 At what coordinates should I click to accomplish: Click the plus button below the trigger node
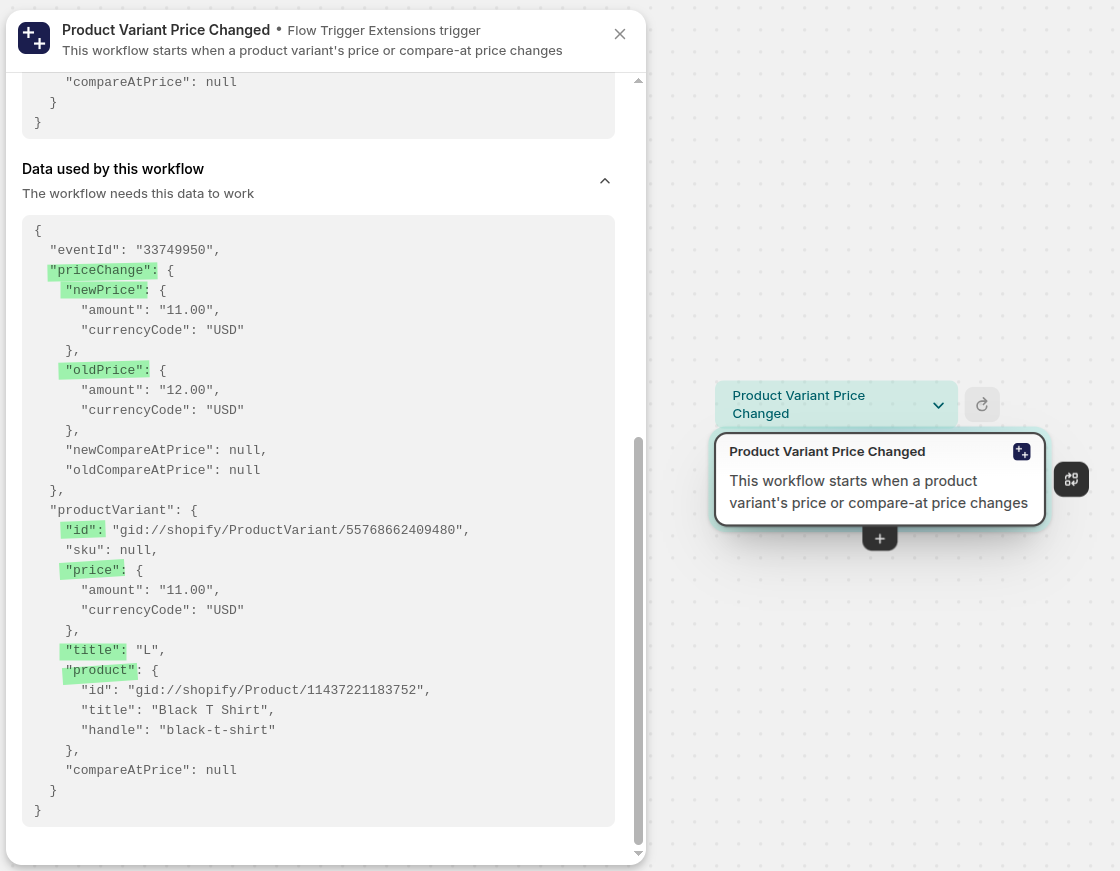pyautogui.click(x=880, y=539)
